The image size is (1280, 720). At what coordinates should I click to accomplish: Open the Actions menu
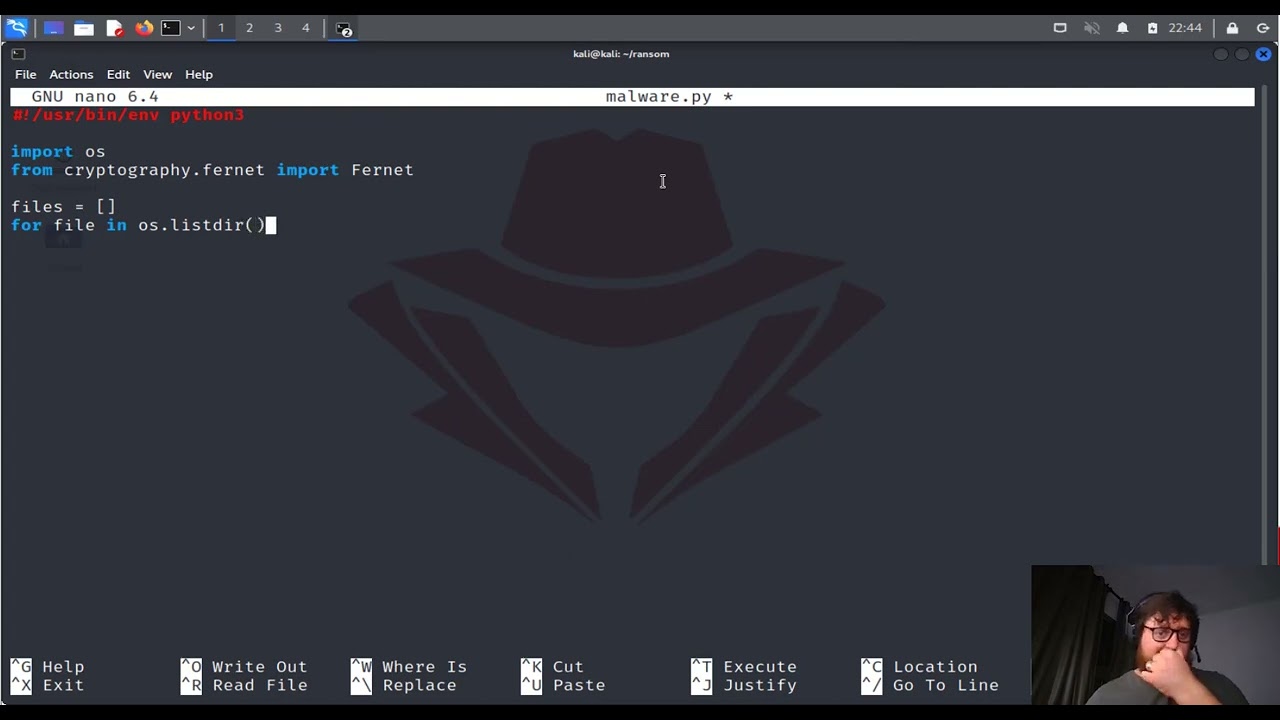click(71, 74)
